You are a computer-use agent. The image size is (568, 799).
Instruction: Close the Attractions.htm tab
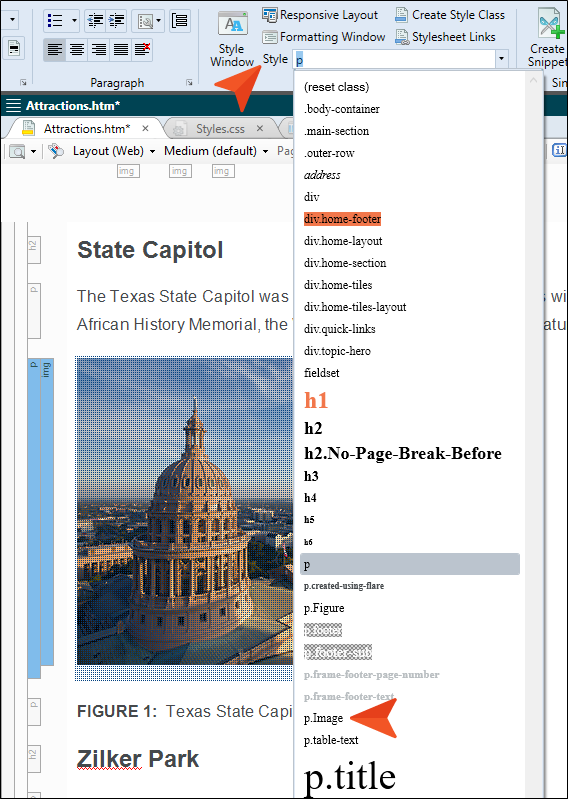tap(146, 128)
